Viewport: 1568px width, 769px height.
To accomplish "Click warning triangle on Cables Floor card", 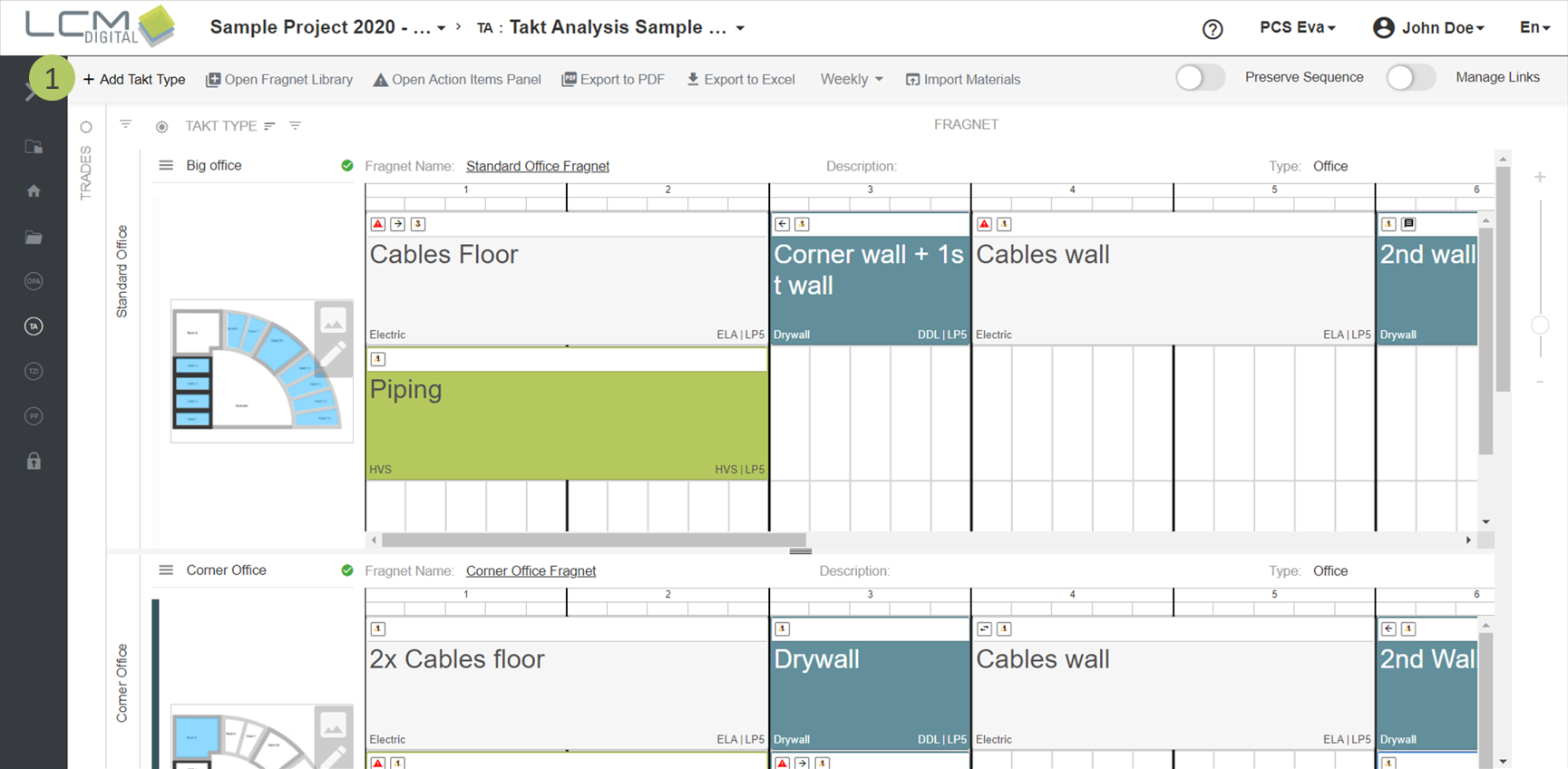I will point(378,224).
